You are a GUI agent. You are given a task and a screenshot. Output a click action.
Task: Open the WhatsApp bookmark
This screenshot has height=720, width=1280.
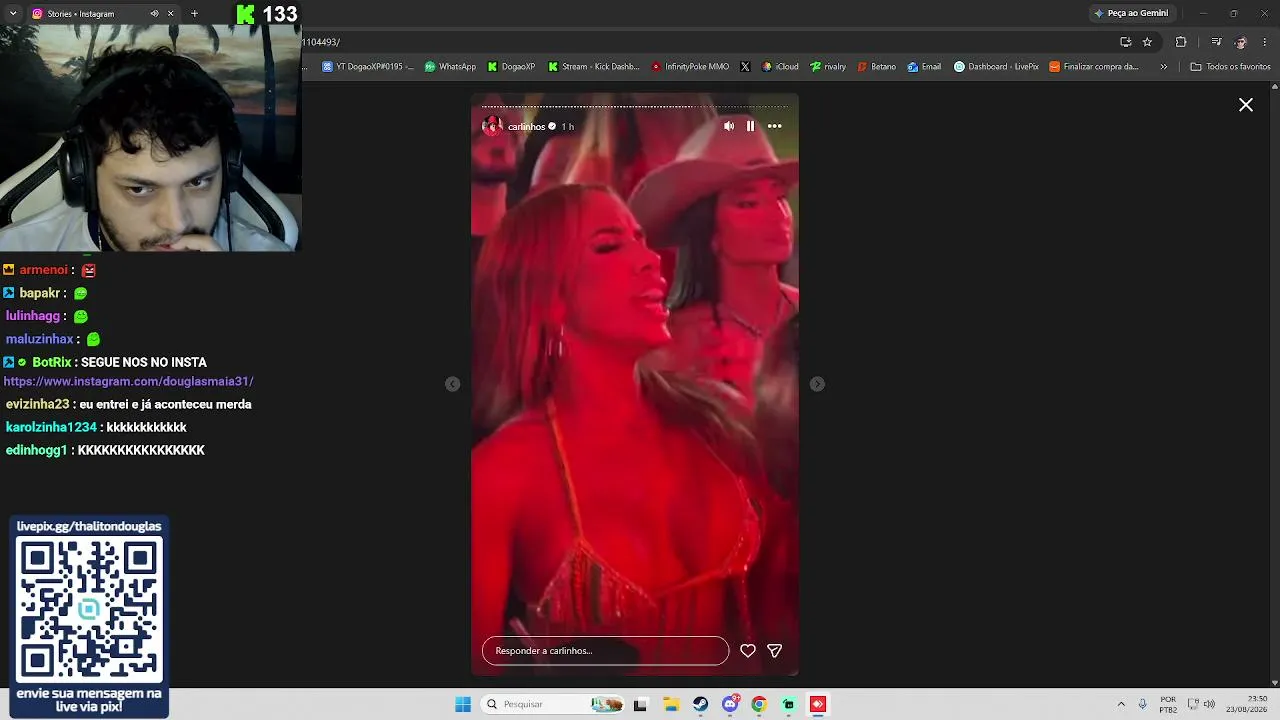pos(450,67)
